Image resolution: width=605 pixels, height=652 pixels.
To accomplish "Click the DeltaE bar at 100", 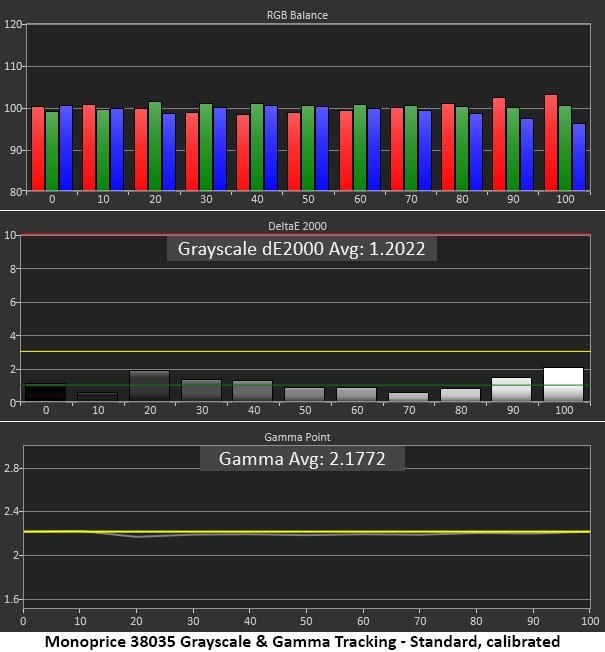I will pyautogui.click(x=563, y=385).
